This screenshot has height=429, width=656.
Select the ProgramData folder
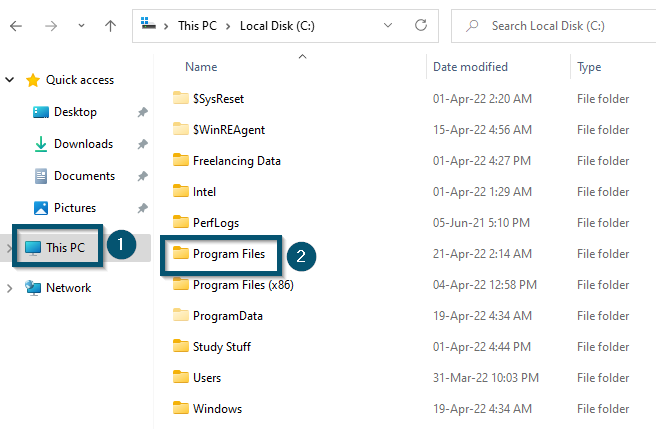[228, 316]
